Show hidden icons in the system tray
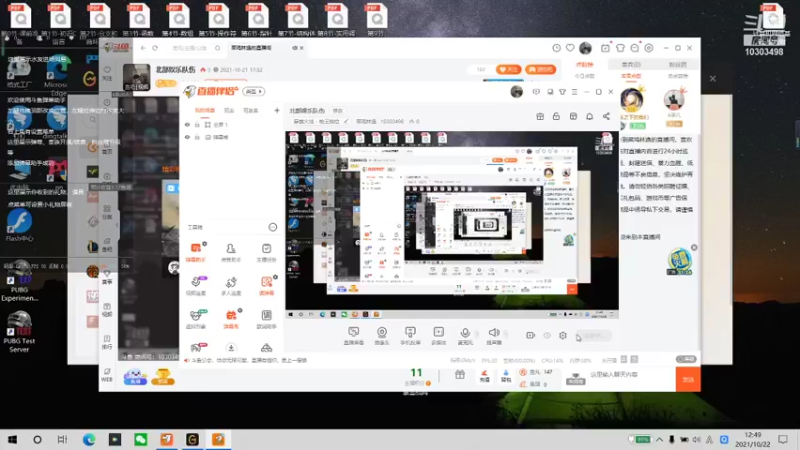This screenshot has height=450, width=800. (659, 439)
